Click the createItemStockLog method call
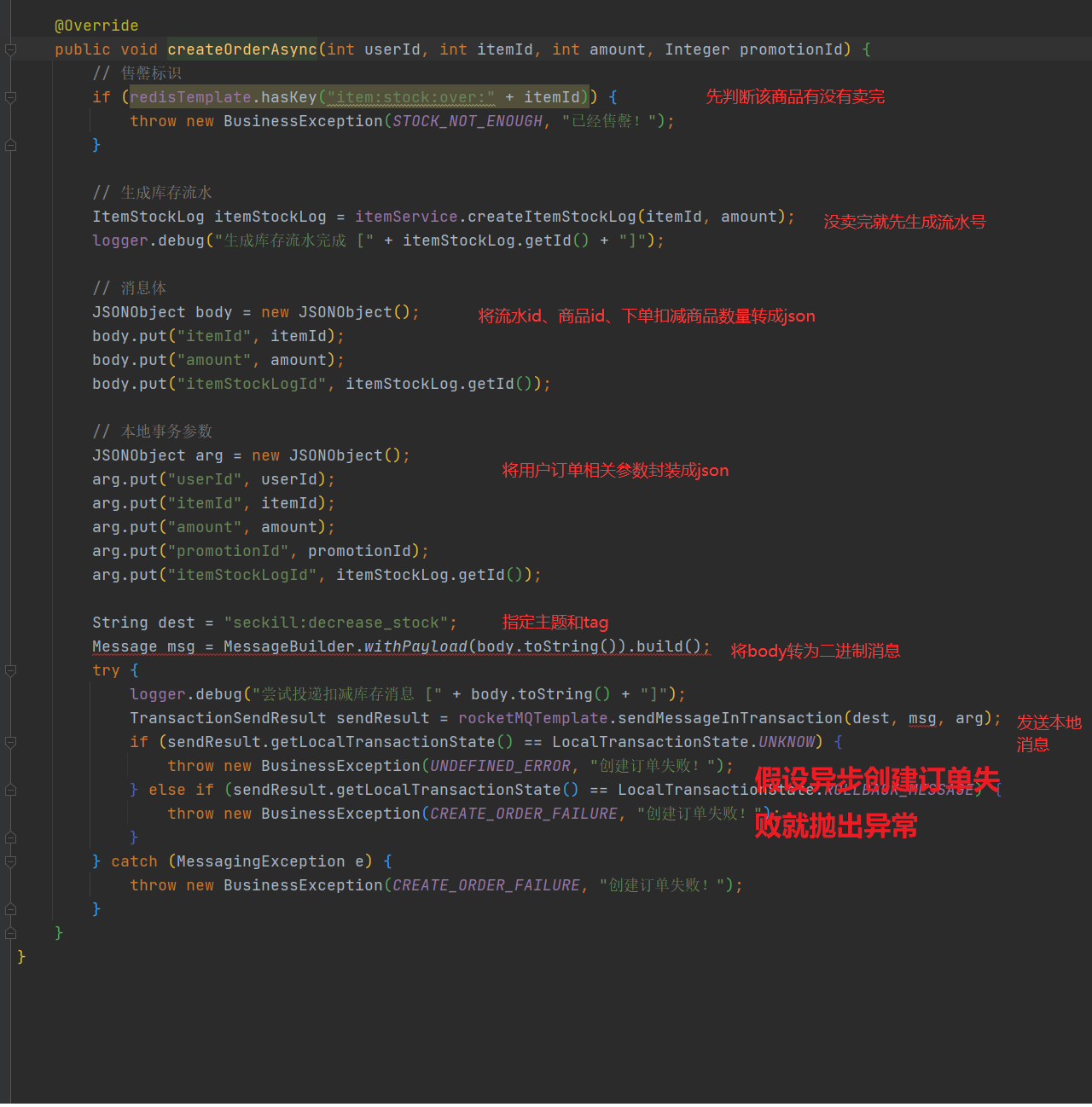The image size is (1092, 1107). point(552,217)
